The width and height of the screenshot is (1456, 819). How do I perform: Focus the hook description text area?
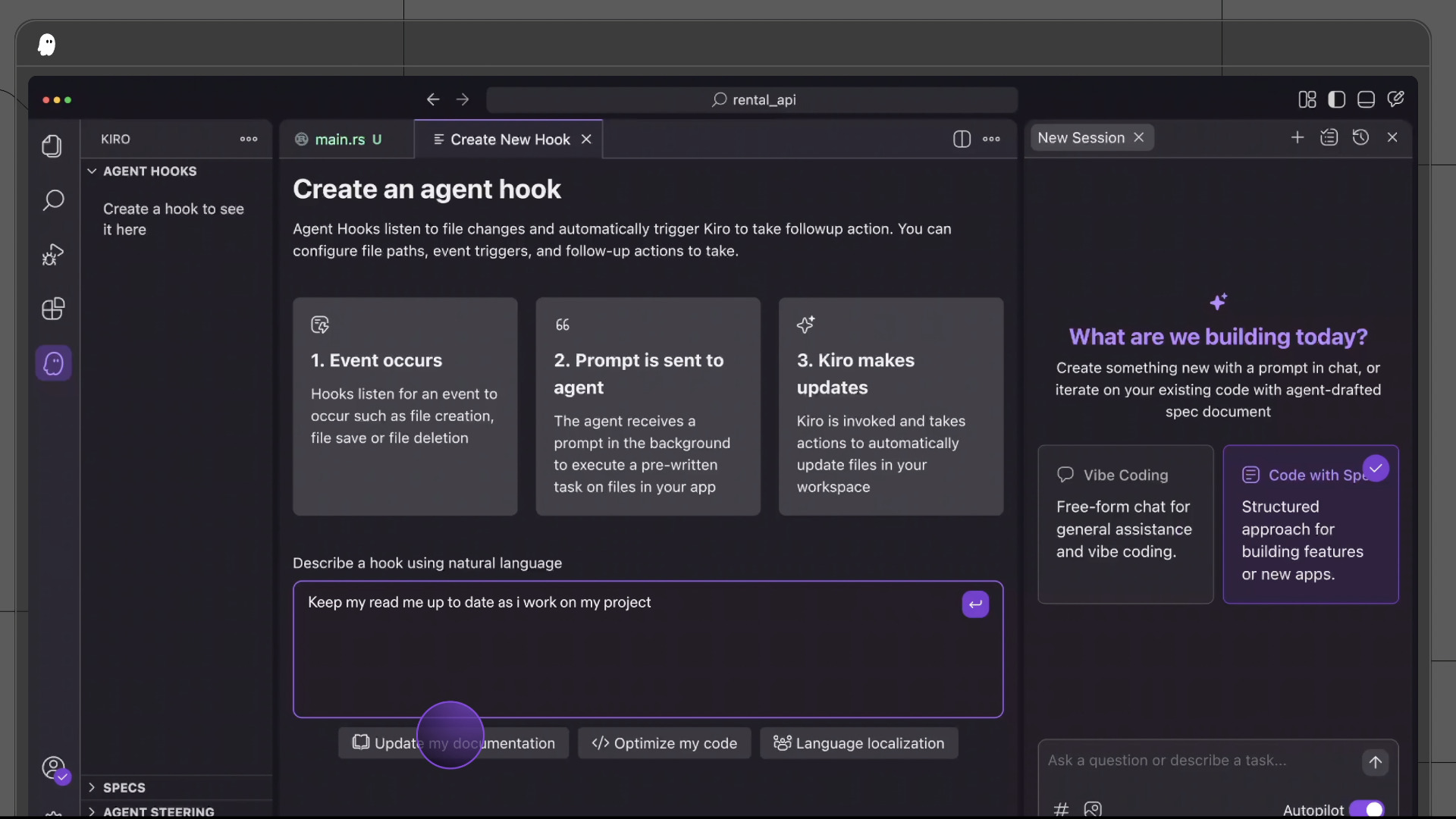pyautogui.click(x=648, y=649)
